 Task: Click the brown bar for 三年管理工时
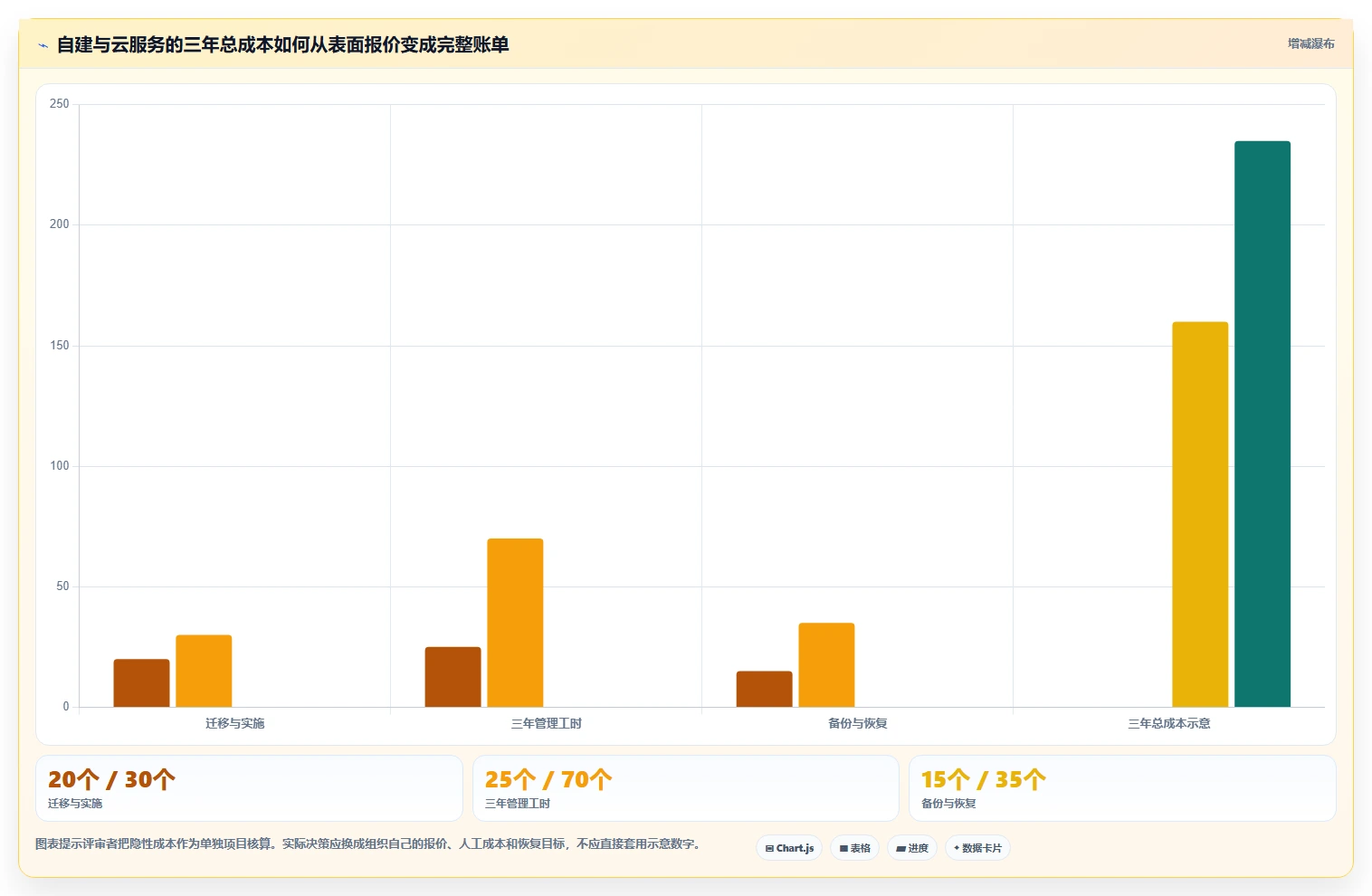coord(453,677)
